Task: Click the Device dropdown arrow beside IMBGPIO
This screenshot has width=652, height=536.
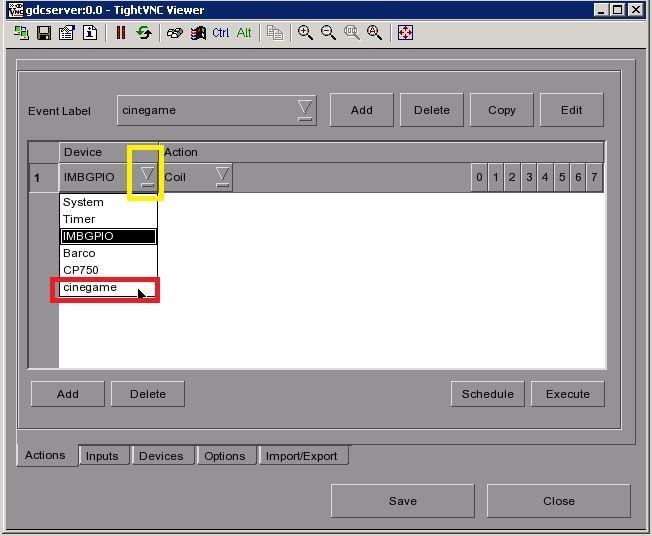Action: 147,177
